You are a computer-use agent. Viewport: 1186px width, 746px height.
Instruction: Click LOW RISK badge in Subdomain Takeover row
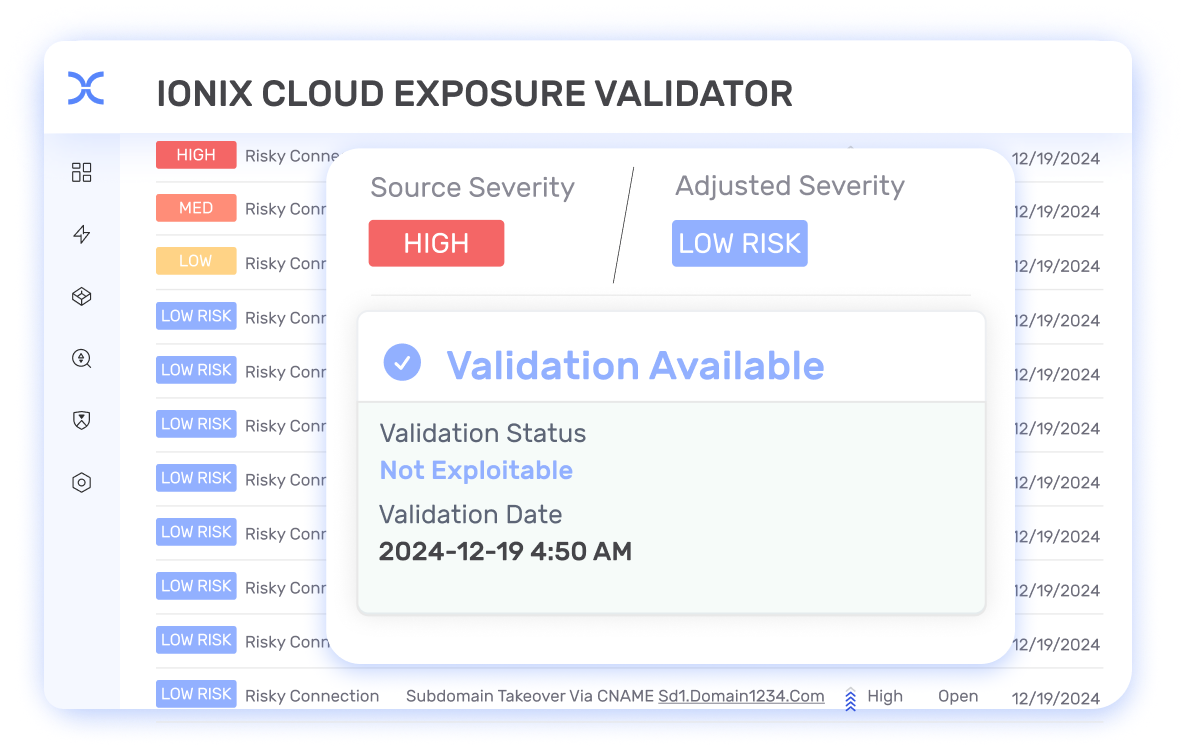pyautogui.click(x=196, y=694)
